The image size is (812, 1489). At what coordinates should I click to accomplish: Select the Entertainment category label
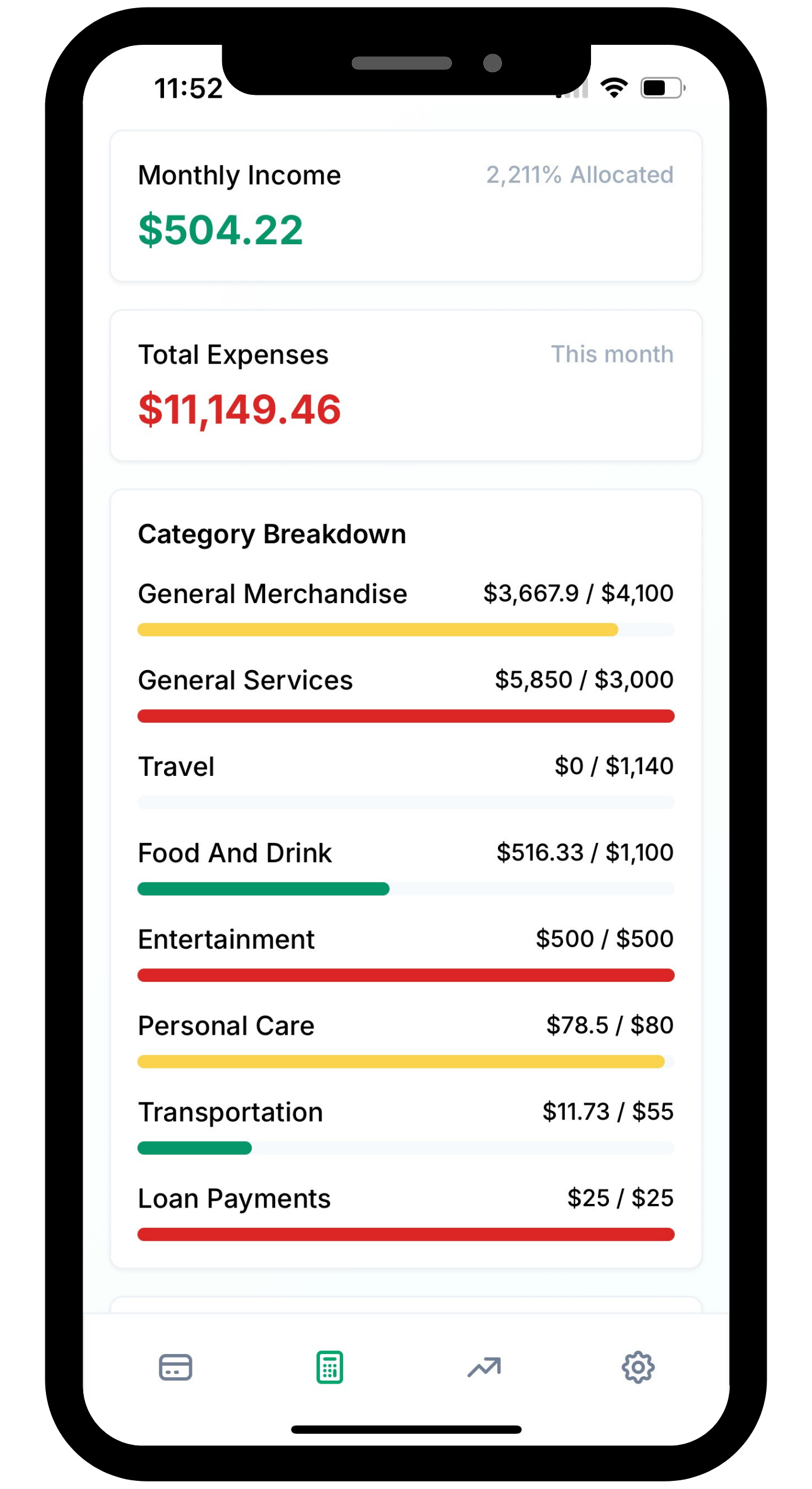[226, 939]
